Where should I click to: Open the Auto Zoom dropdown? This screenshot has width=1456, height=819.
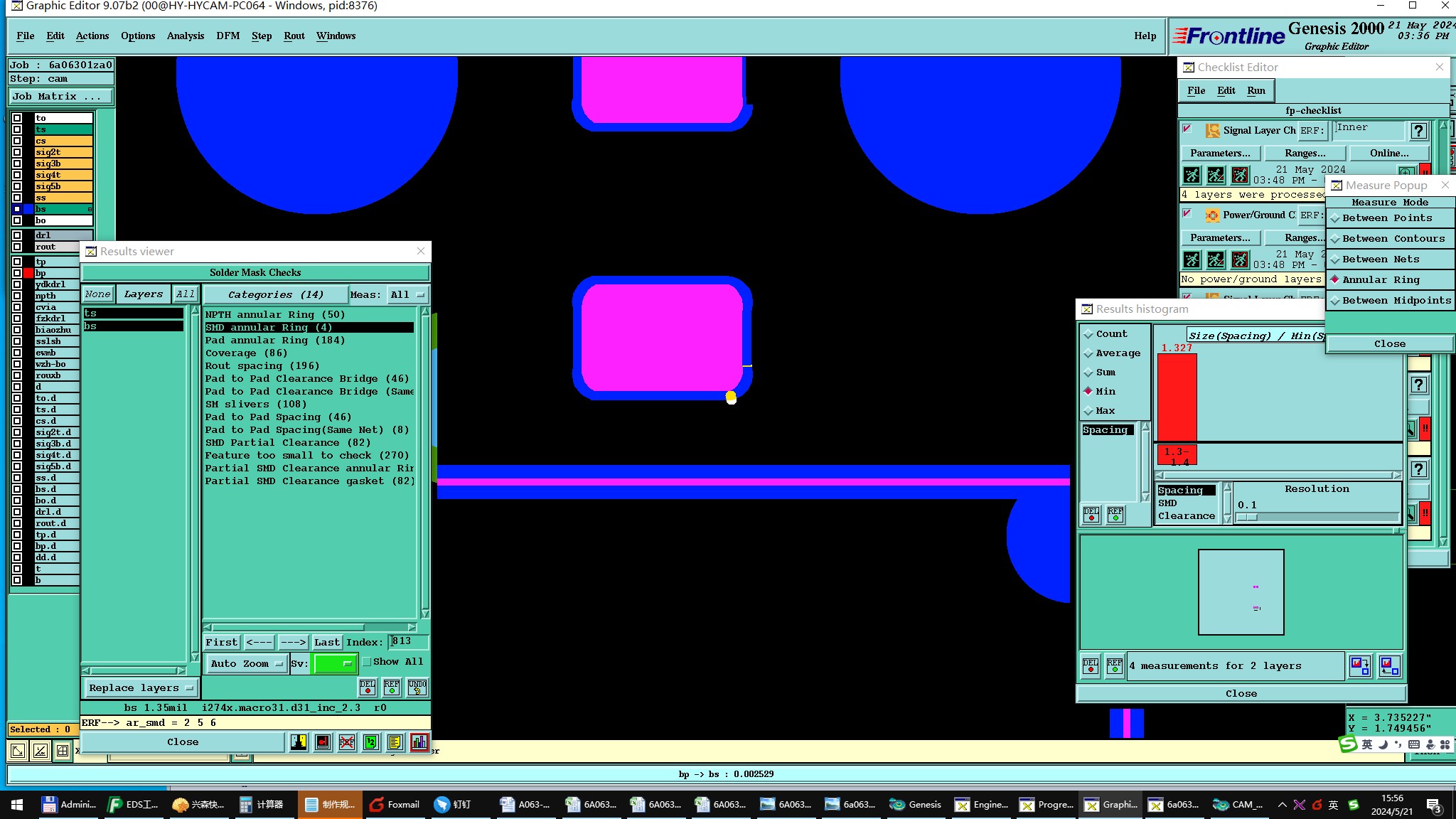(246, 663)
